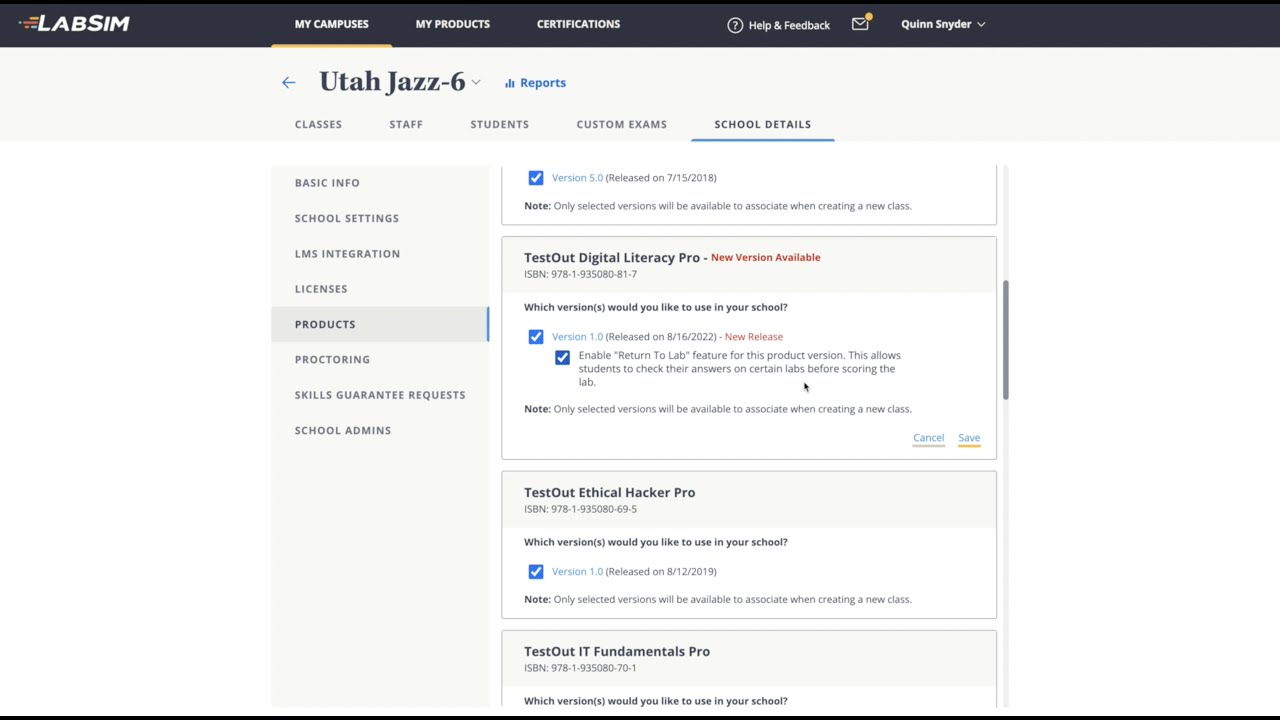Viewport: 1280px width, 720px height.
Task: Open the Help & Feedback question icon
Action: pyautogui.click(x=735, y=25)
